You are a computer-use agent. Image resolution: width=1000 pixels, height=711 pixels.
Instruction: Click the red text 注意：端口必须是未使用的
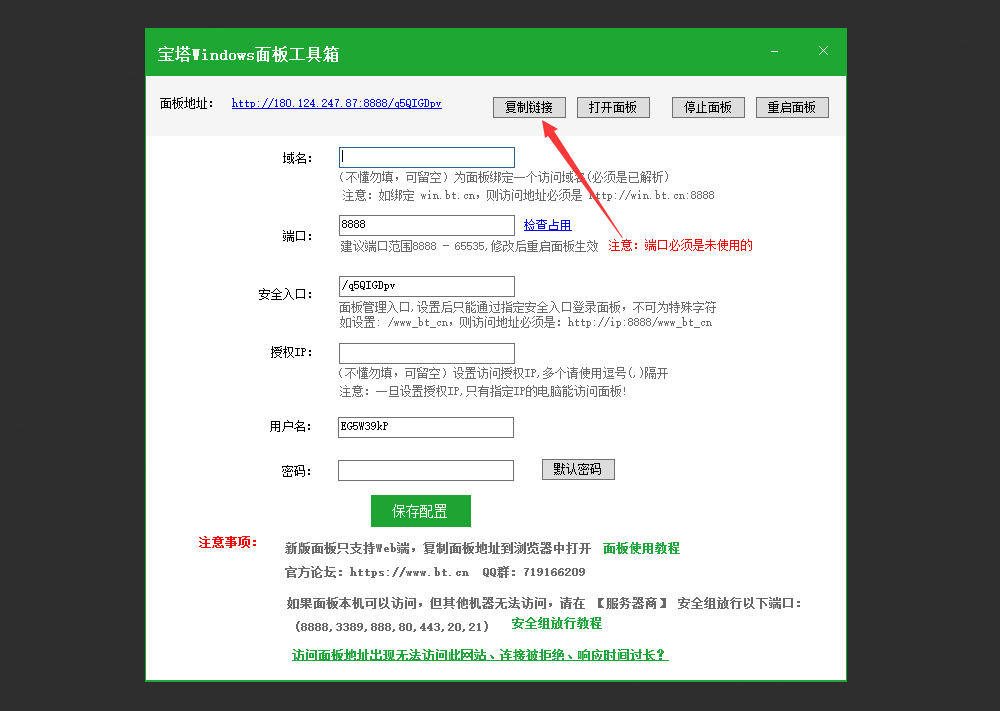(x=680, y=246)
